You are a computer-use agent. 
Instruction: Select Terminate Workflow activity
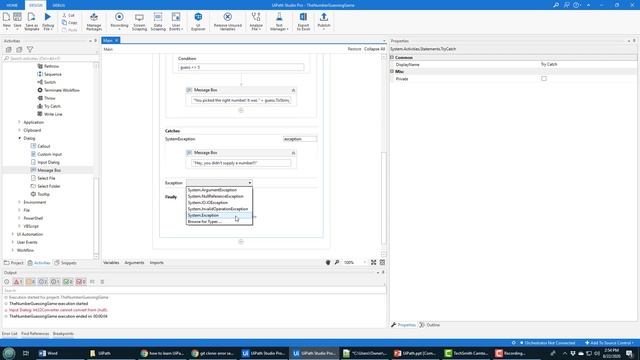[x=62, y=90]
